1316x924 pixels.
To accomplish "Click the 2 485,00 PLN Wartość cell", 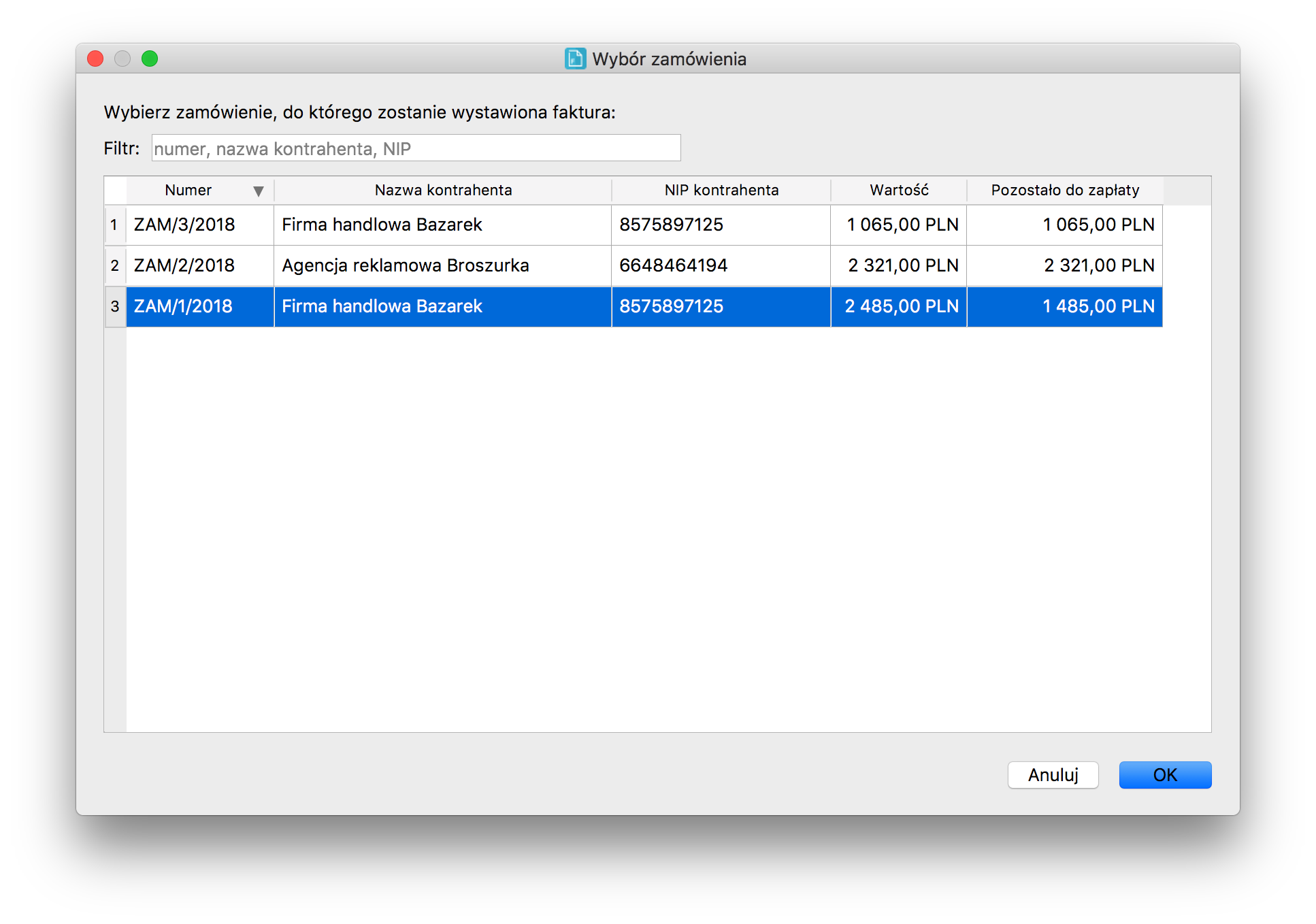I will tap(899, 306).
